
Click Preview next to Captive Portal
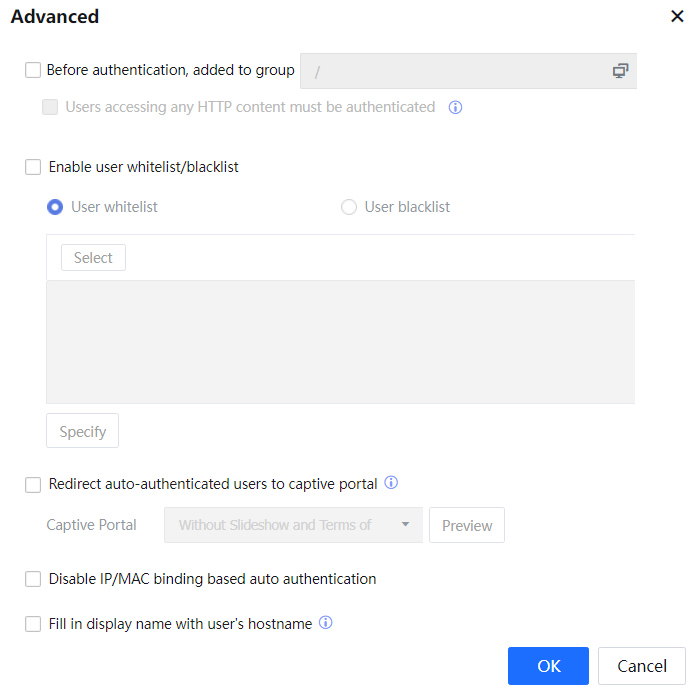(x=466, y=525)
